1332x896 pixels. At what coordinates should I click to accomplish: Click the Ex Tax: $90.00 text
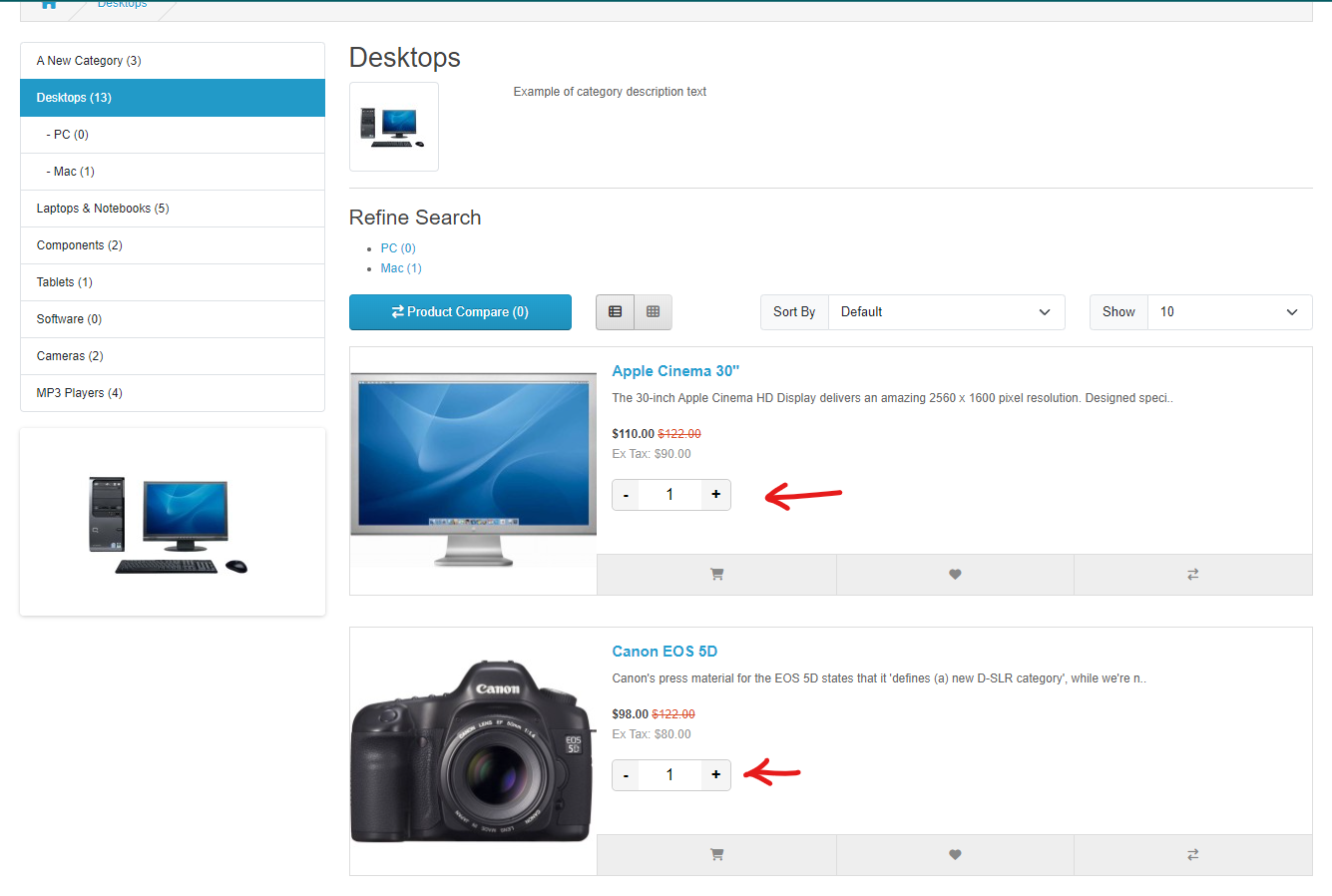[652, 454]
